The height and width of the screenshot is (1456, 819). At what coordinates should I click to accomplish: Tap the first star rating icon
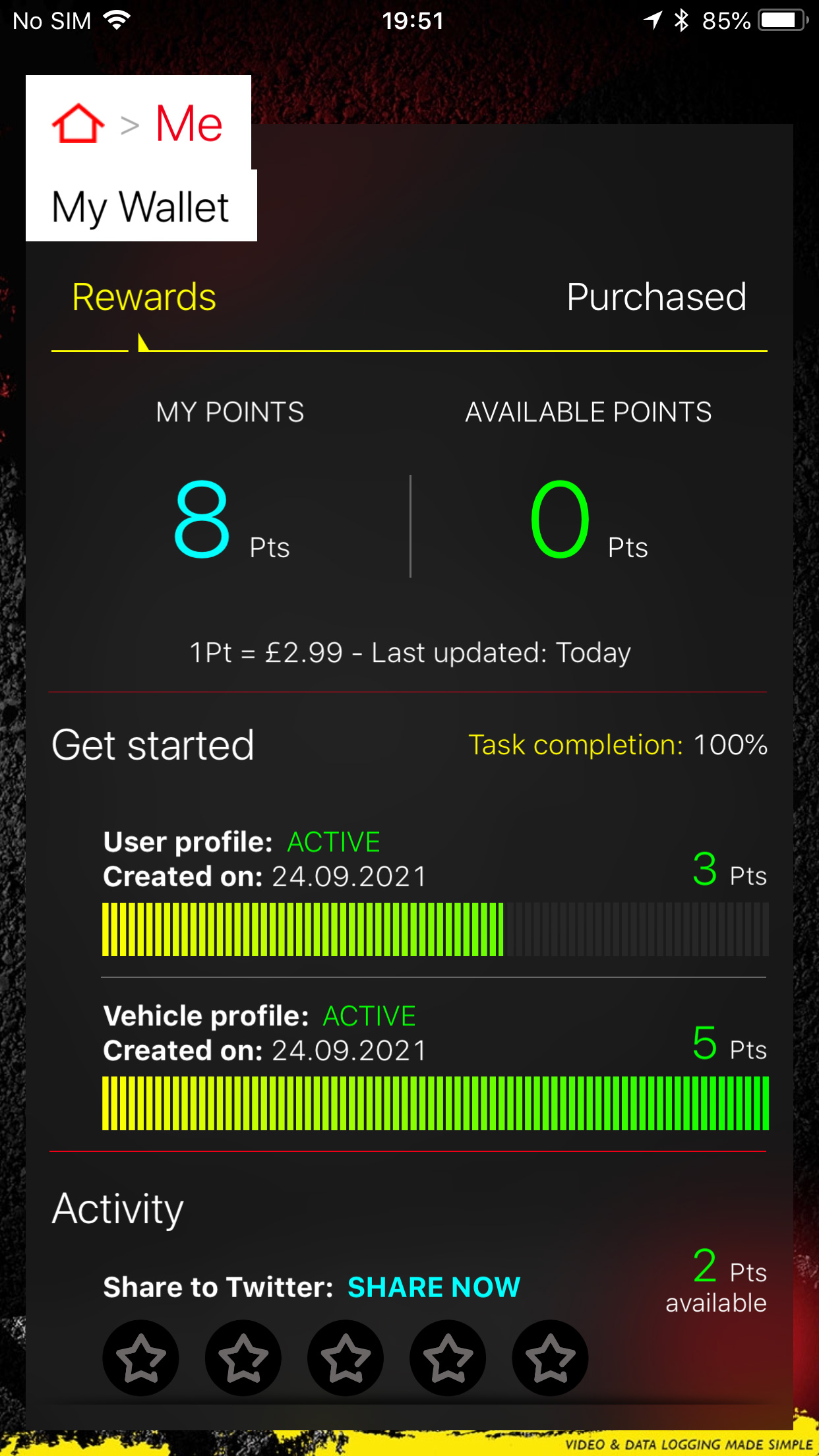(140, 1357)
